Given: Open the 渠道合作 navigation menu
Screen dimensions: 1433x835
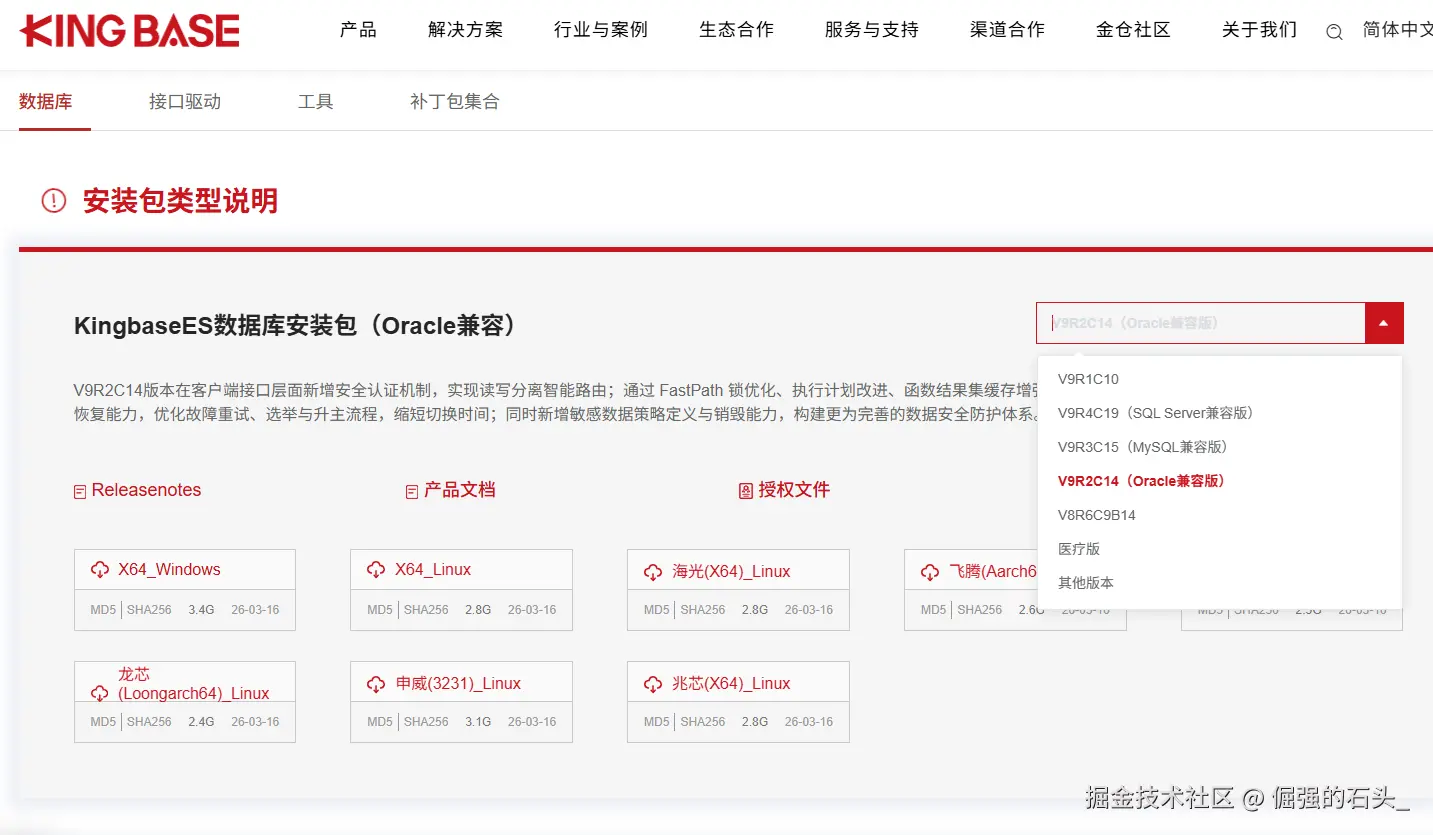Looking at the screenshot, I should pyautogui.click(x=1008, y=30).
